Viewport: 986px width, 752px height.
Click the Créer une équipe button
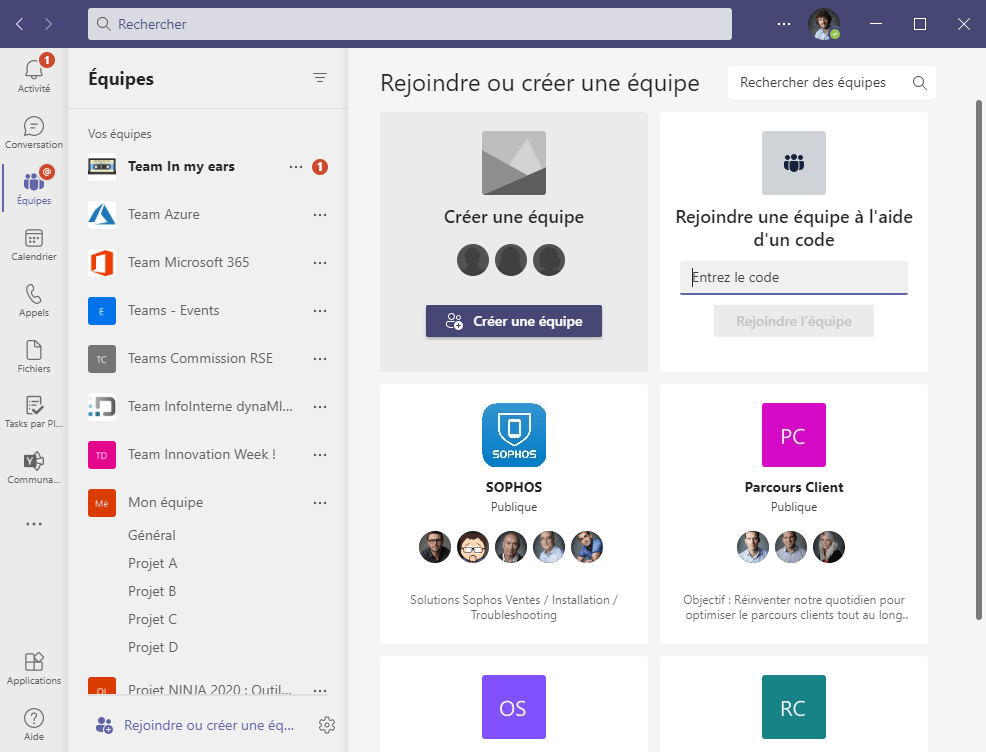click(514, 321)
